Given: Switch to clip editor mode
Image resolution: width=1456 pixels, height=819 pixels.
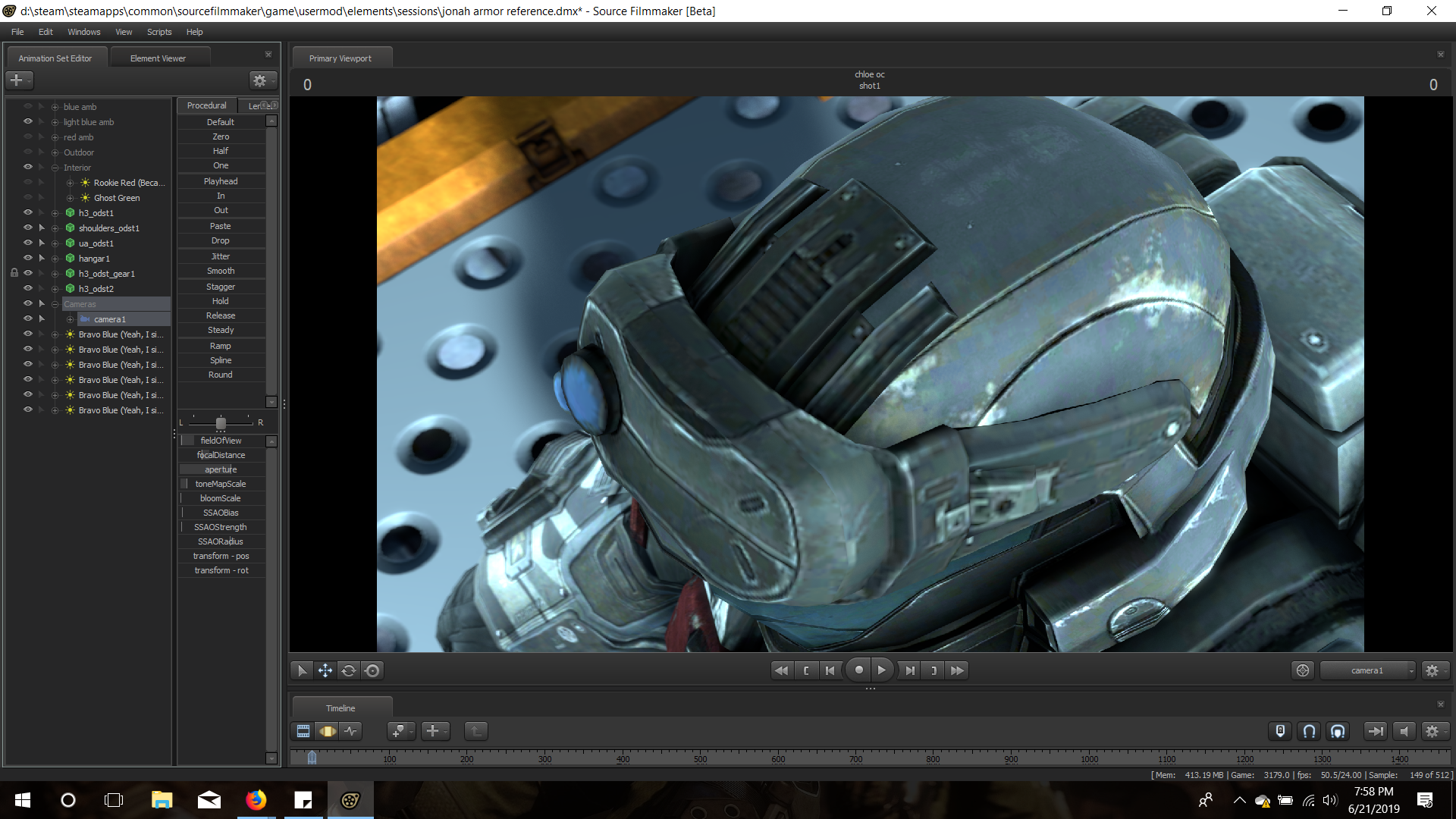Looking at the screenshot, I should pos(303,731).
